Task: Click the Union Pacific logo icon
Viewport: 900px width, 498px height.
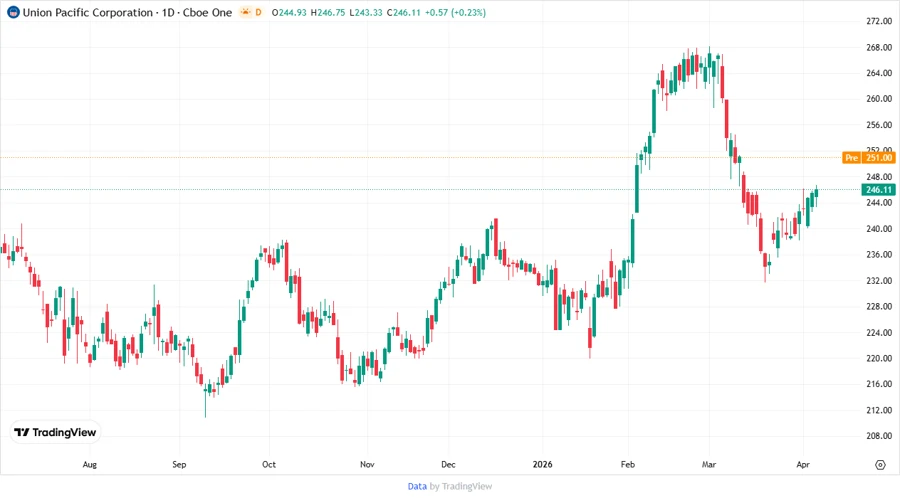Action: (13, 12)
